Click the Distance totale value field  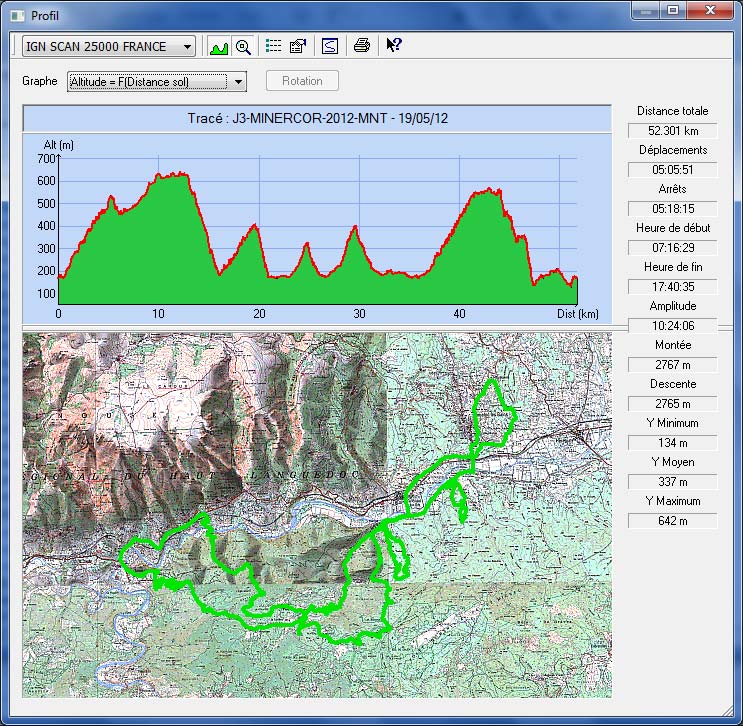(672, 131)
